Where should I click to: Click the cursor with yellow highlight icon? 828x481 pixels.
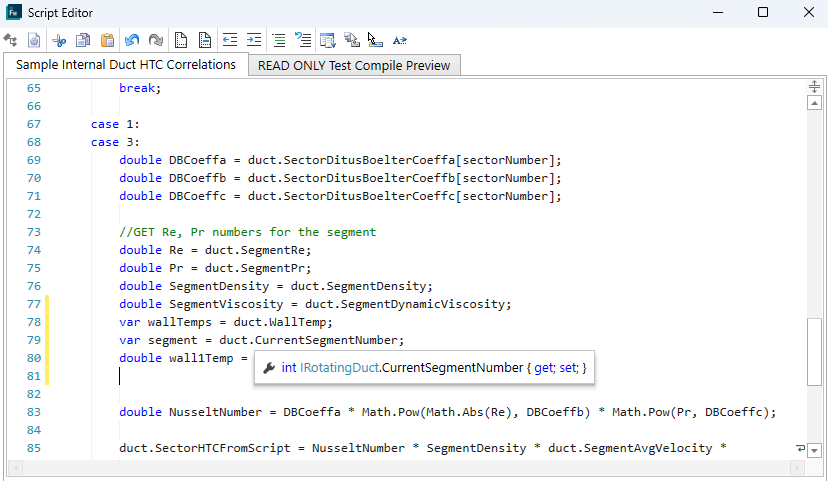[x=375, y=41]
